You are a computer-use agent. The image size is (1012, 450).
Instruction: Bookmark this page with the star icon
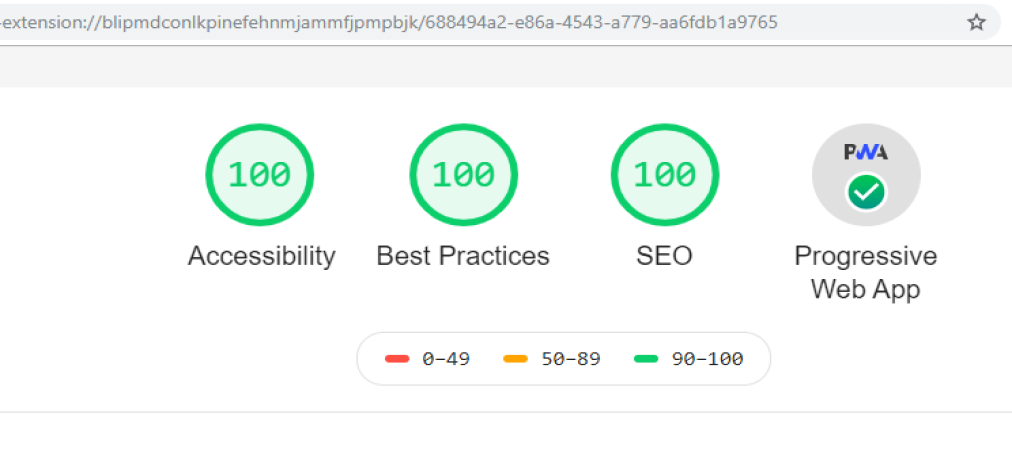977,23
